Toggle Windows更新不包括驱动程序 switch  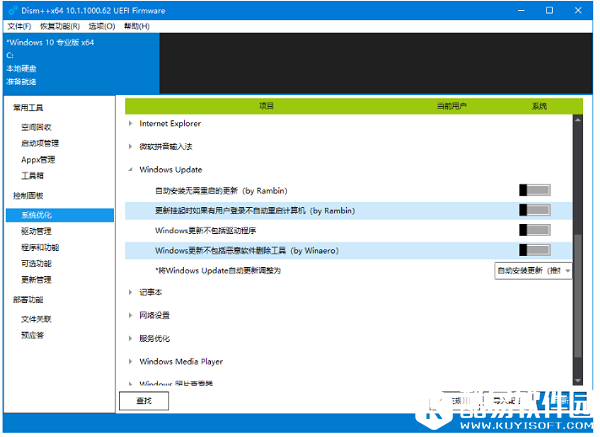535,230
